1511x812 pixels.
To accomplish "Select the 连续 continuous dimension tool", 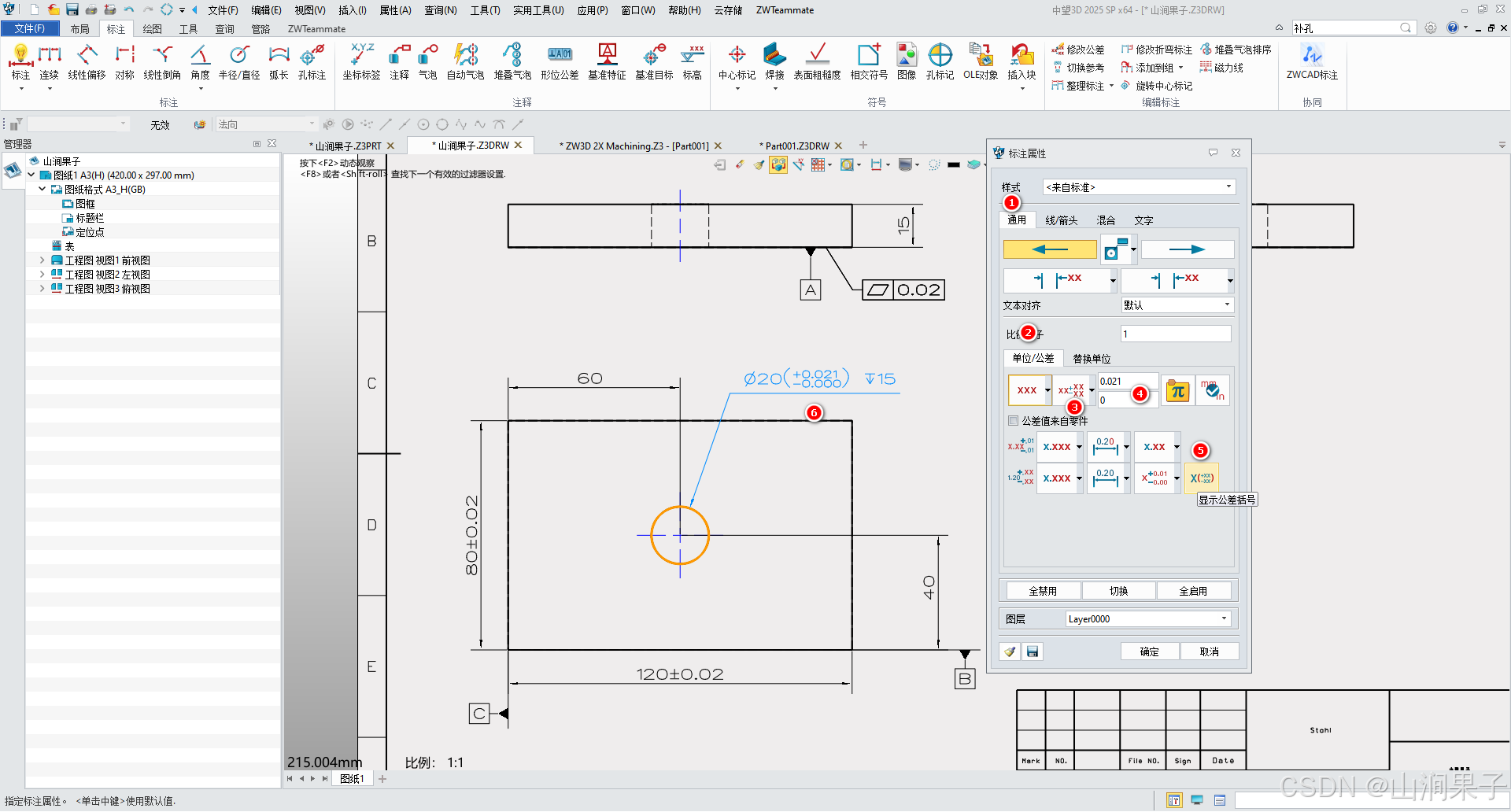I will point(49,62).
